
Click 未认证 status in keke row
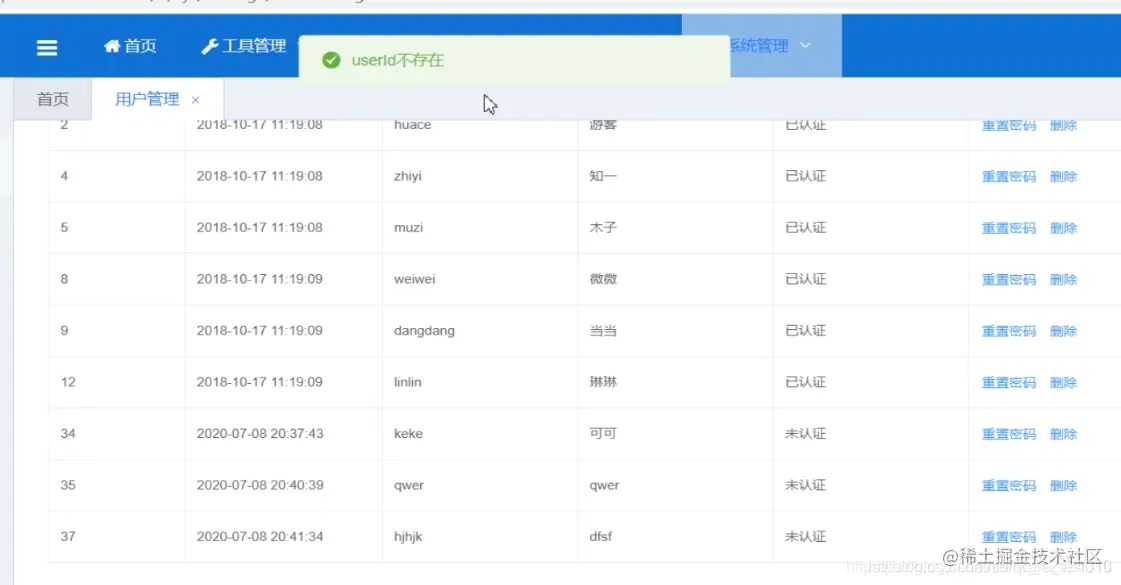point(806,433)
